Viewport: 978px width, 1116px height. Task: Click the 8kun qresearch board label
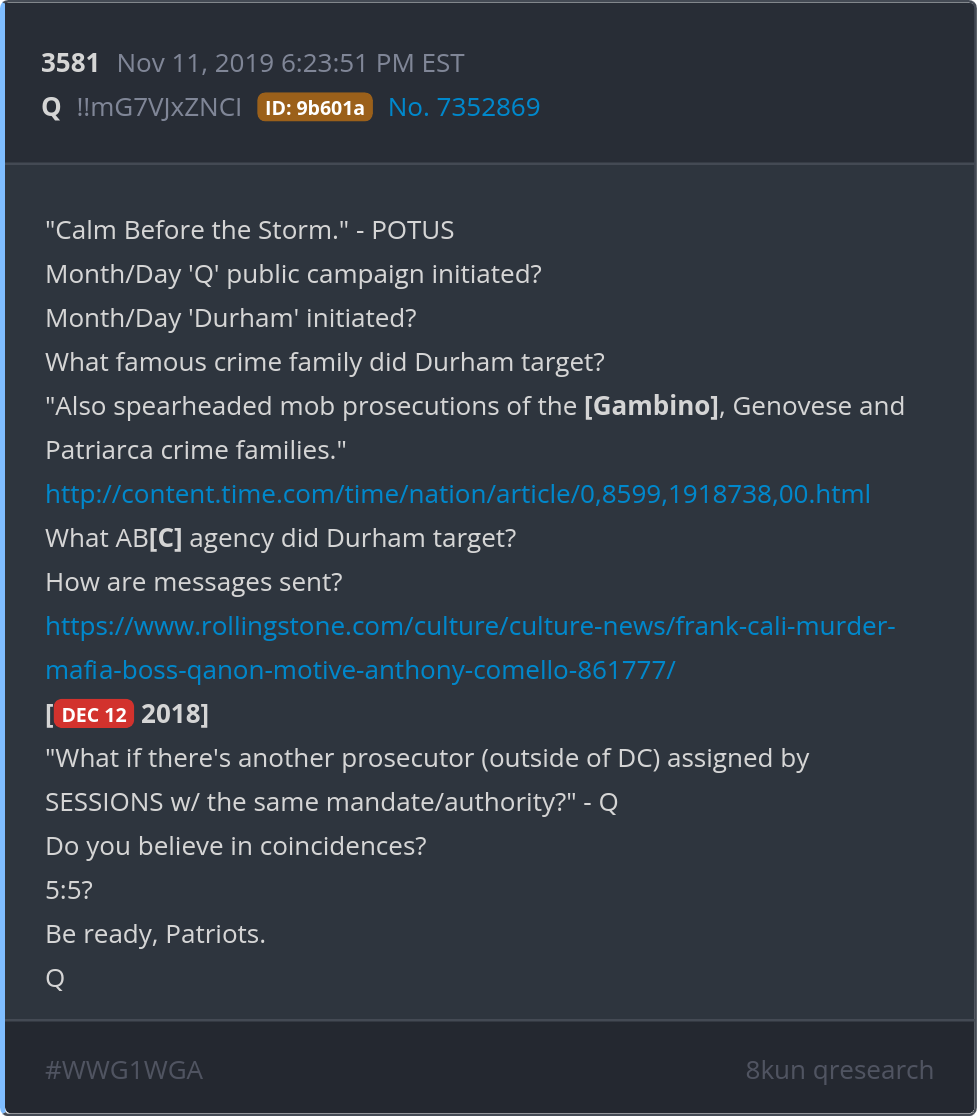point(839,1070)
